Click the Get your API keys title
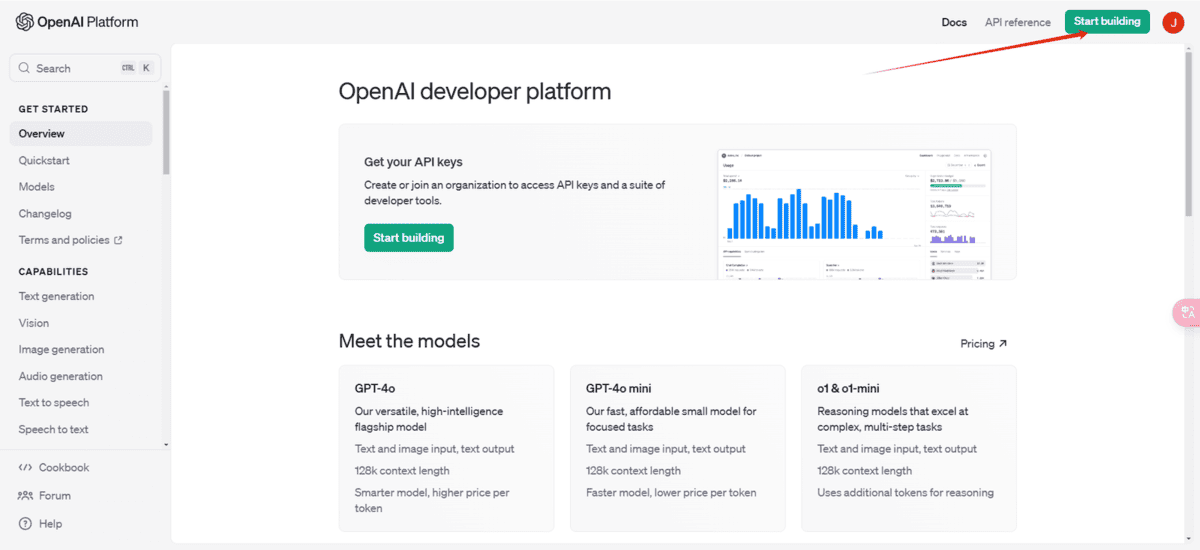This screenshot has height=550, width=1200. (x=413, y=162)
